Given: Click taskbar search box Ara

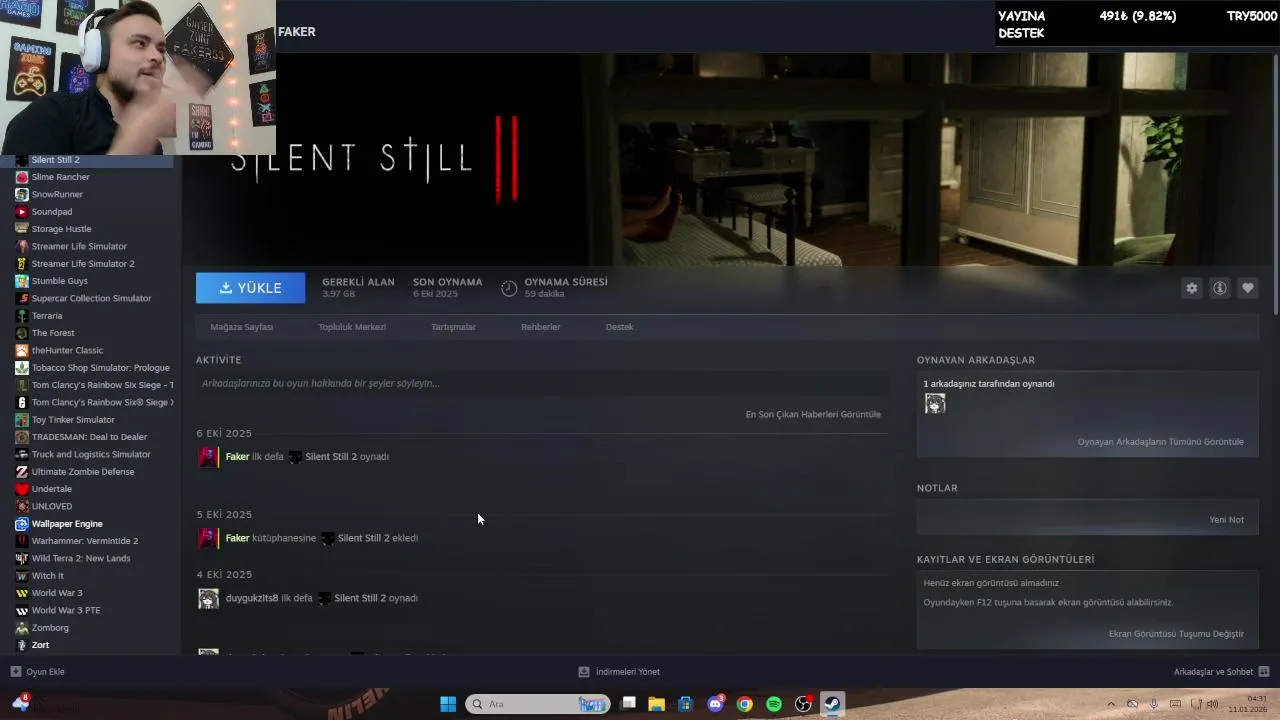Looking at the screenshot, I should 538,704.
